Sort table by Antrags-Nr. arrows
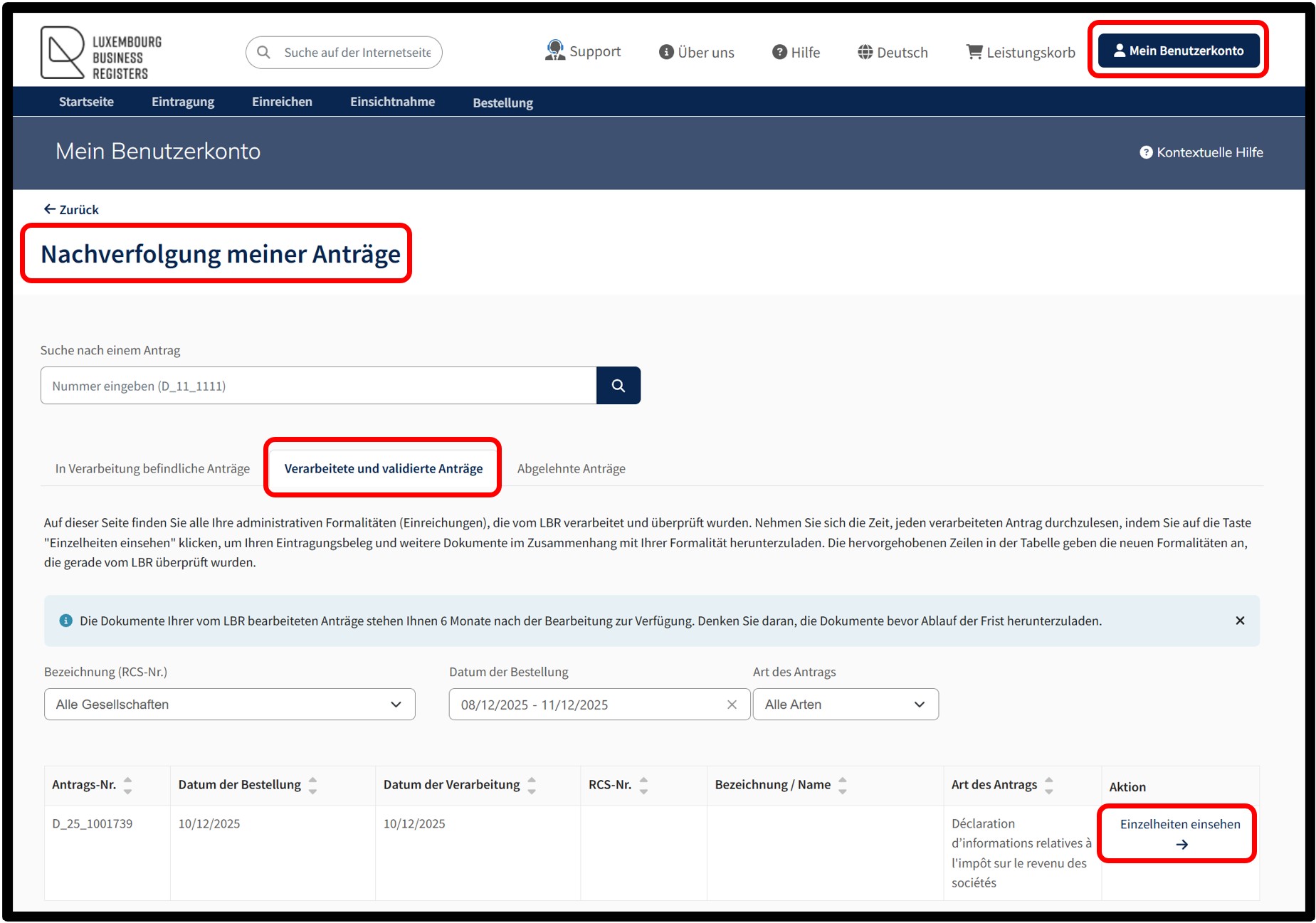 click(x=127, y=785)
